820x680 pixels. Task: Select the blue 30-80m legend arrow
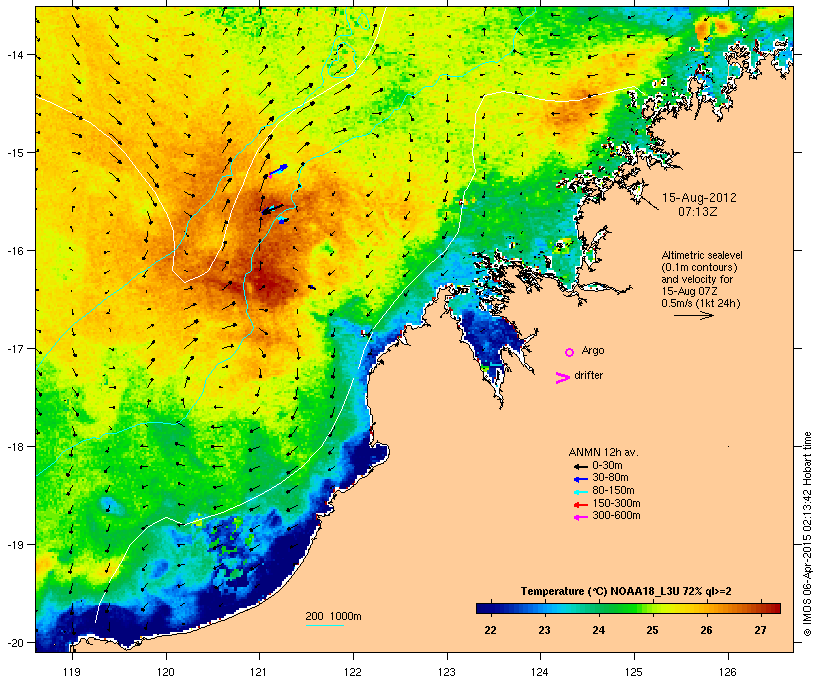[581, 479]
